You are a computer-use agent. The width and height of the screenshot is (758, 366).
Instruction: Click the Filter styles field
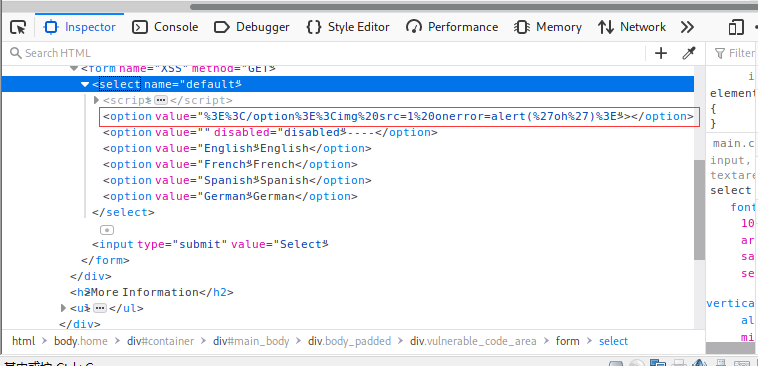pos(735,53)
